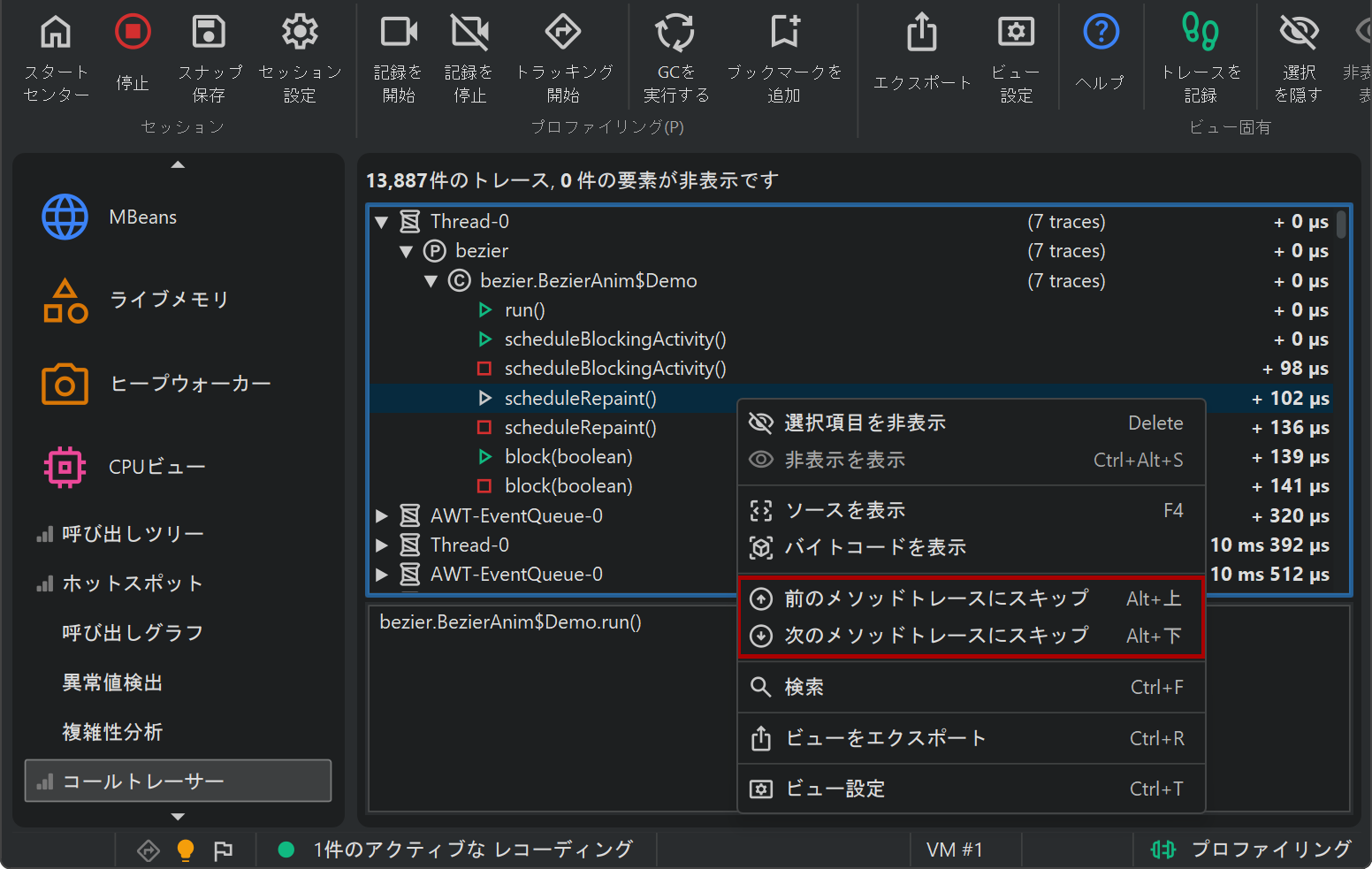Click 非表示を表示 in the context menu
The image size is (1372, 869).
[x=844, y=461]
